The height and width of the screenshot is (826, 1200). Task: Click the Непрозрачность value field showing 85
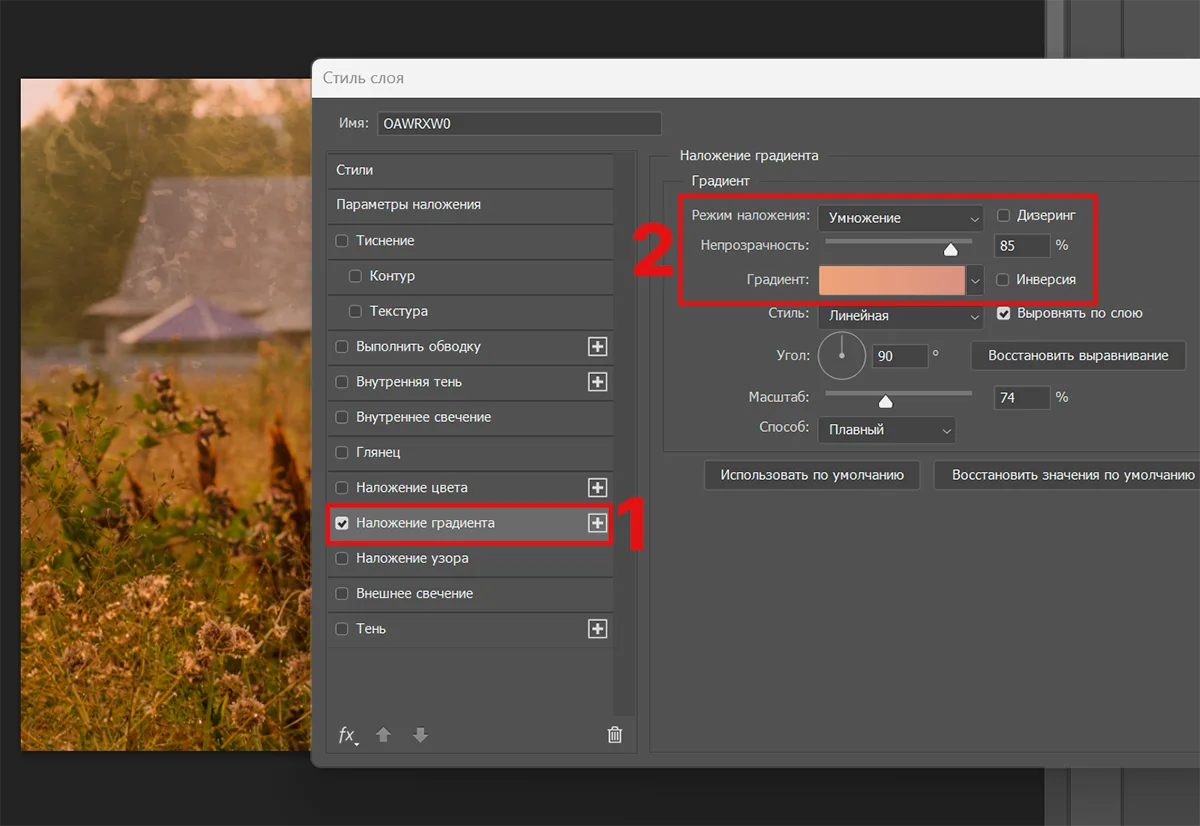click(x=1022, y=246)
